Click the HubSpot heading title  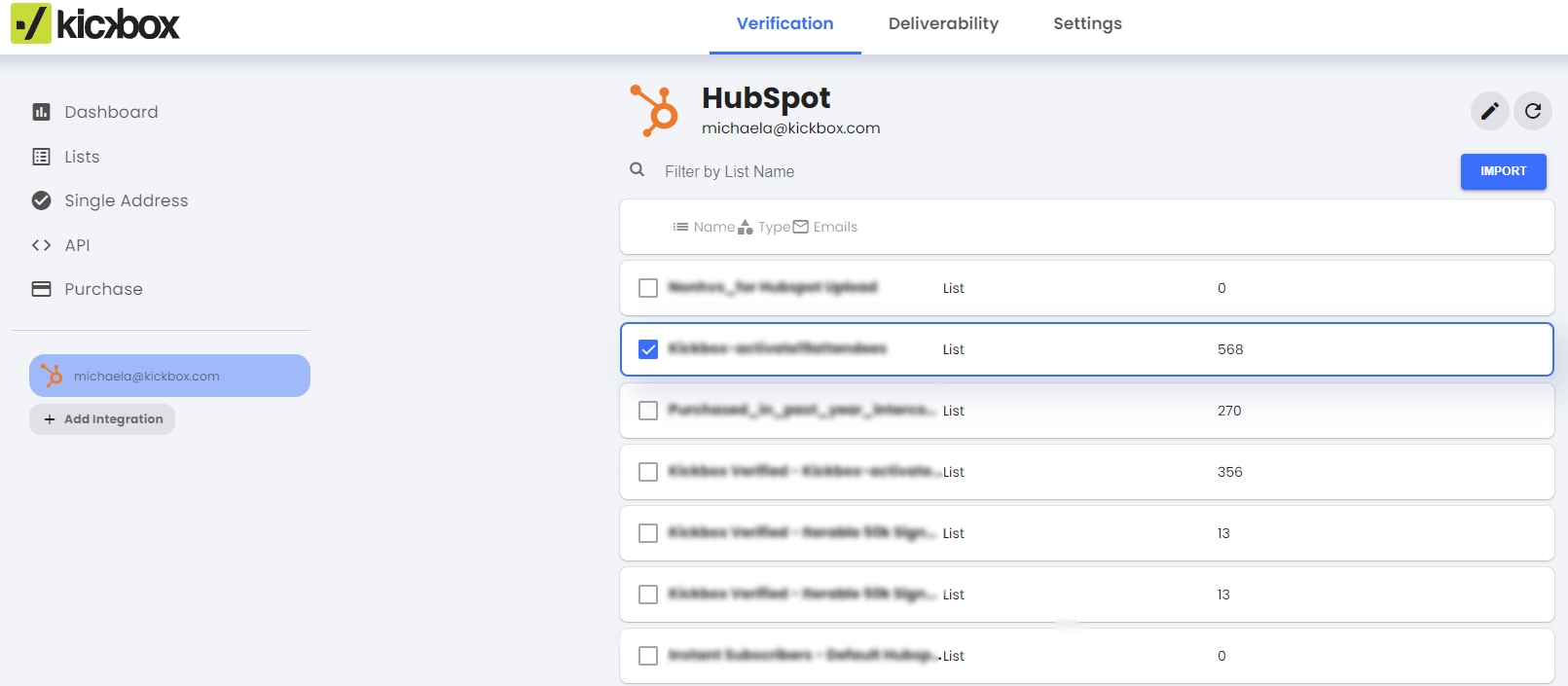point(766,97)
